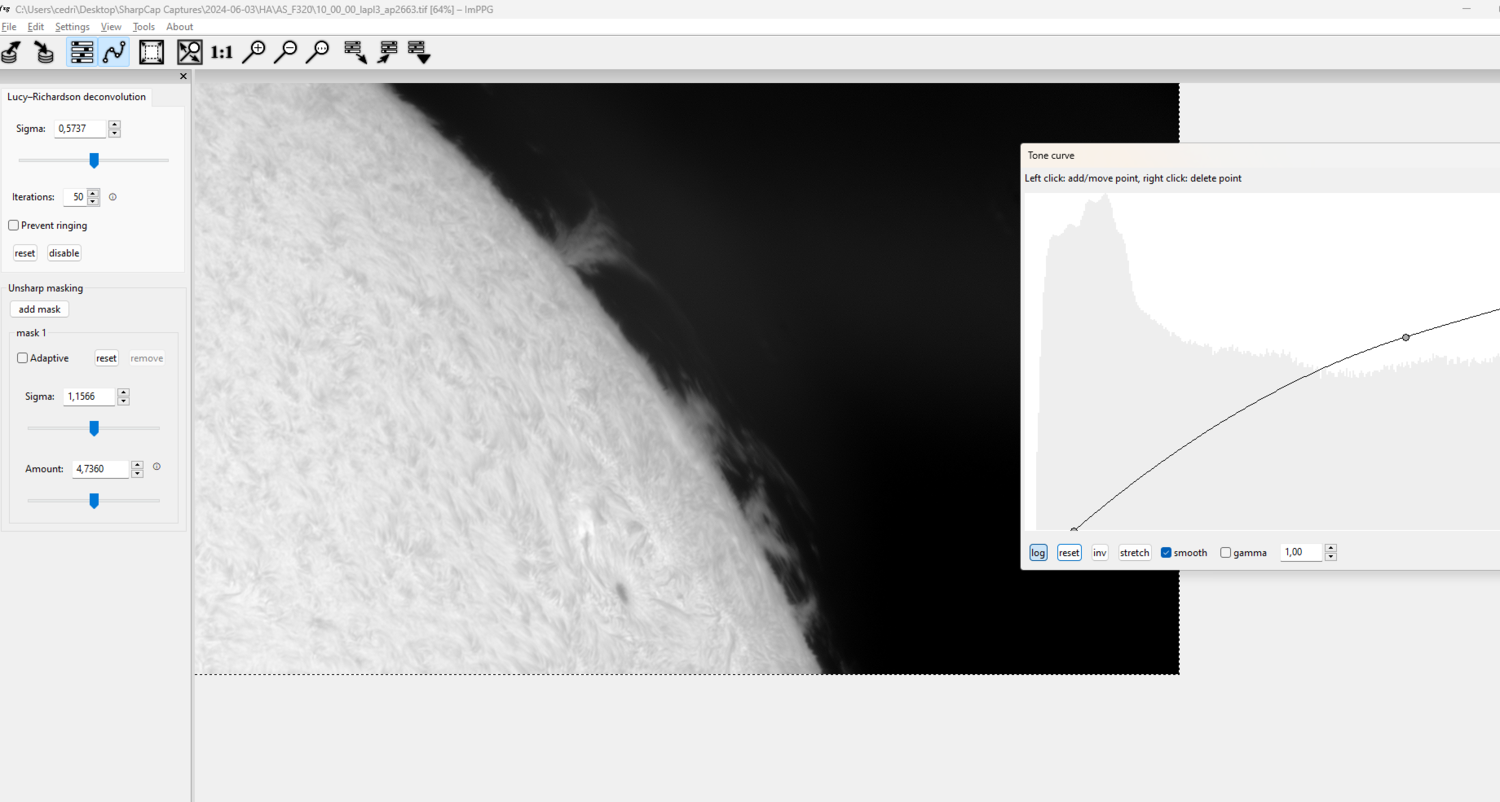Image resolution: width=1500 pixels, height=802 pixels.
Task: Click the mask 1 Sigma slider thumb
Action: (x=94, y=428)
